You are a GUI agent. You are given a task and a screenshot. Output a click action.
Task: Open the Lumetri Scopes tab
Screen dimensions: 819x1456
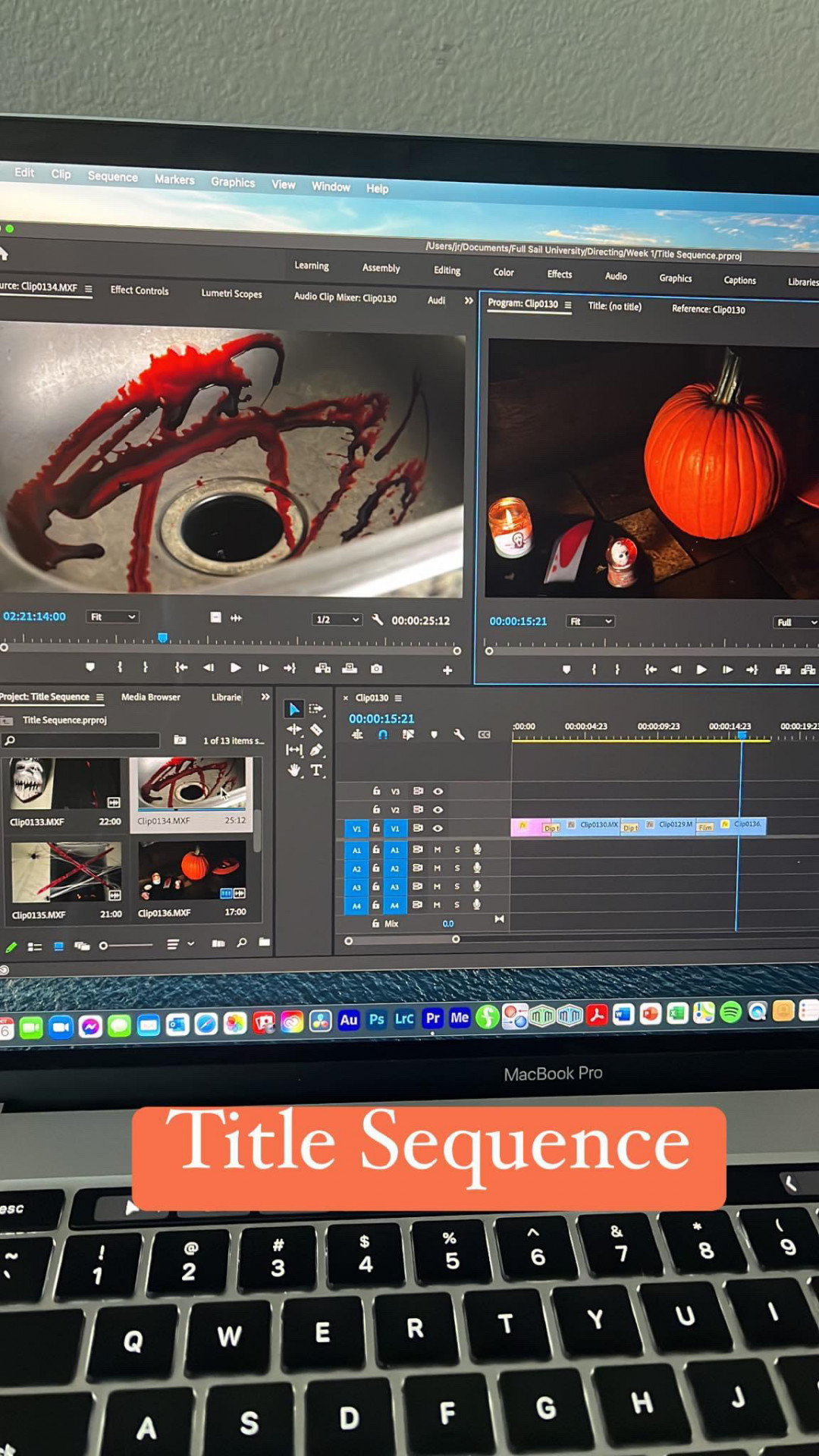tap(231, 293)
